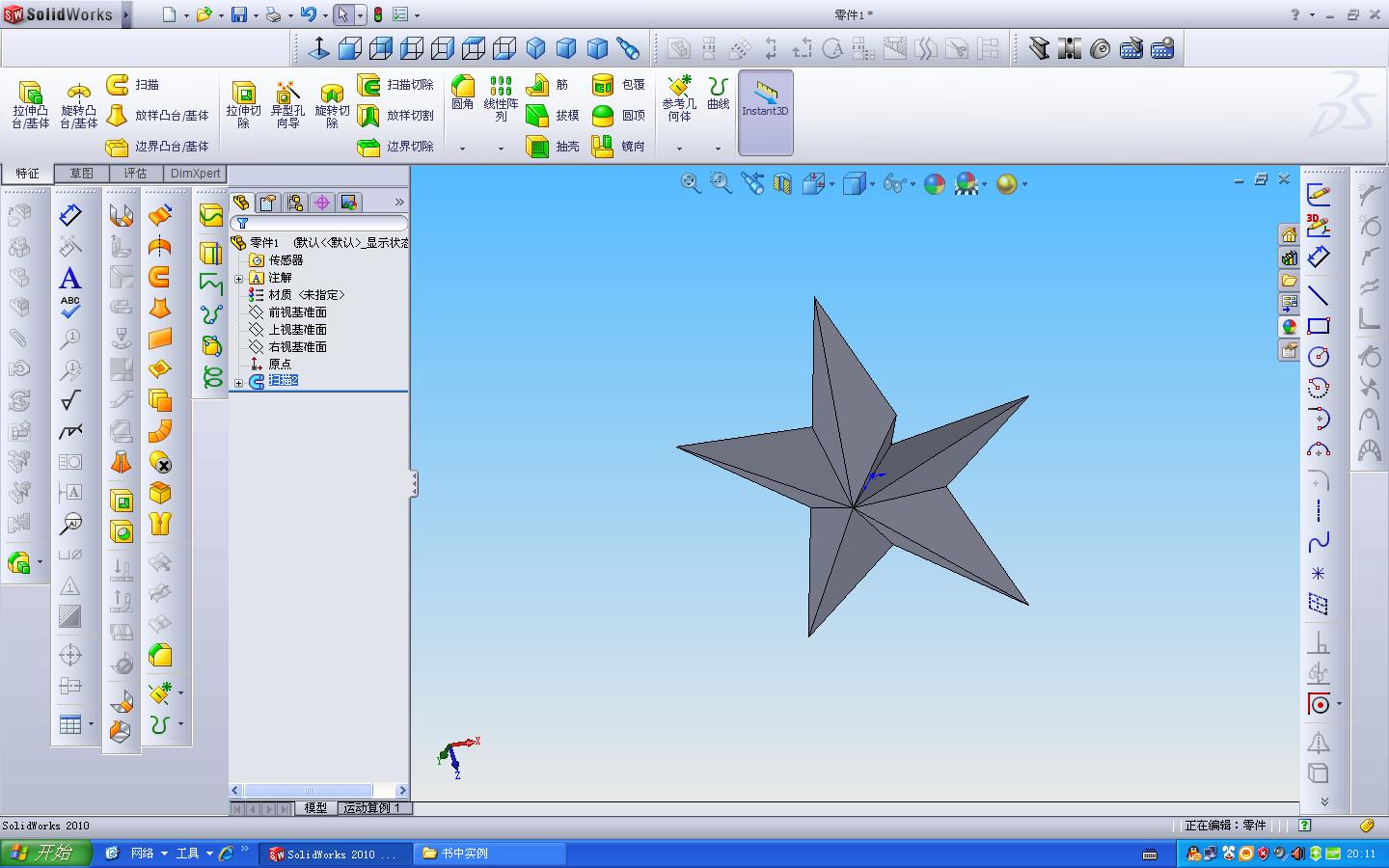Select the Corner Rectangle sketch tool

1319,326
